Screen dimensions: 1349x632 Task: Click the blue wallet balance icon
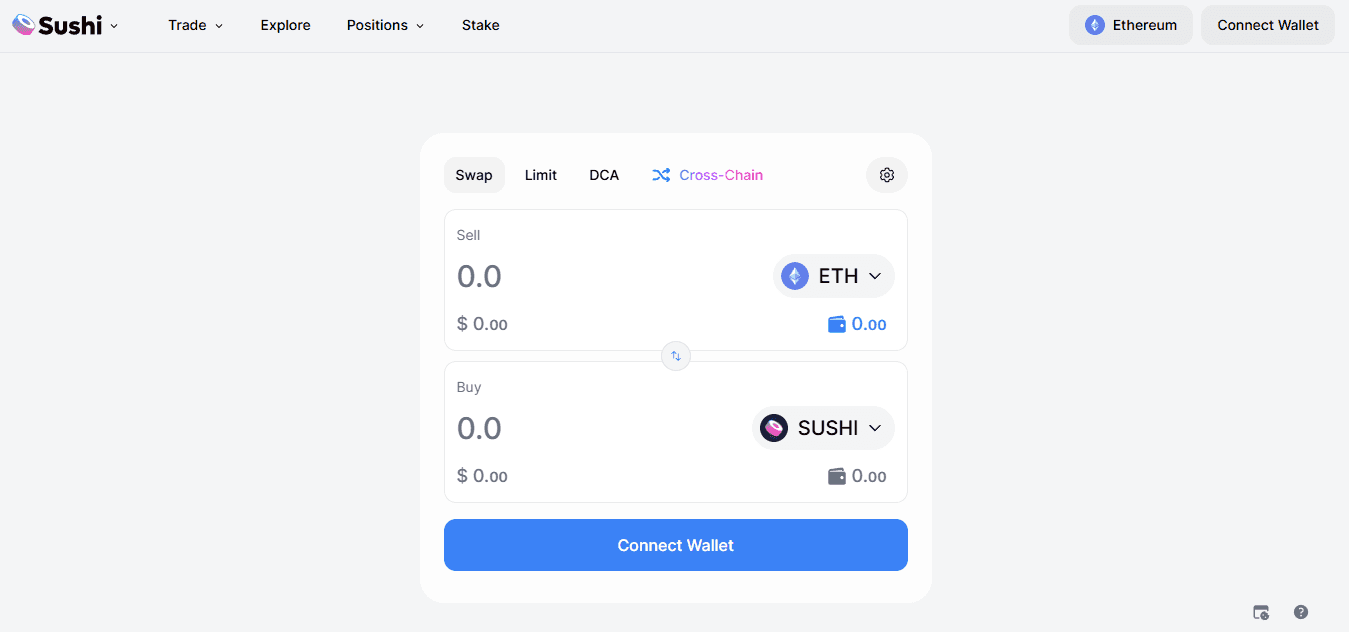(x=837, y=324)
